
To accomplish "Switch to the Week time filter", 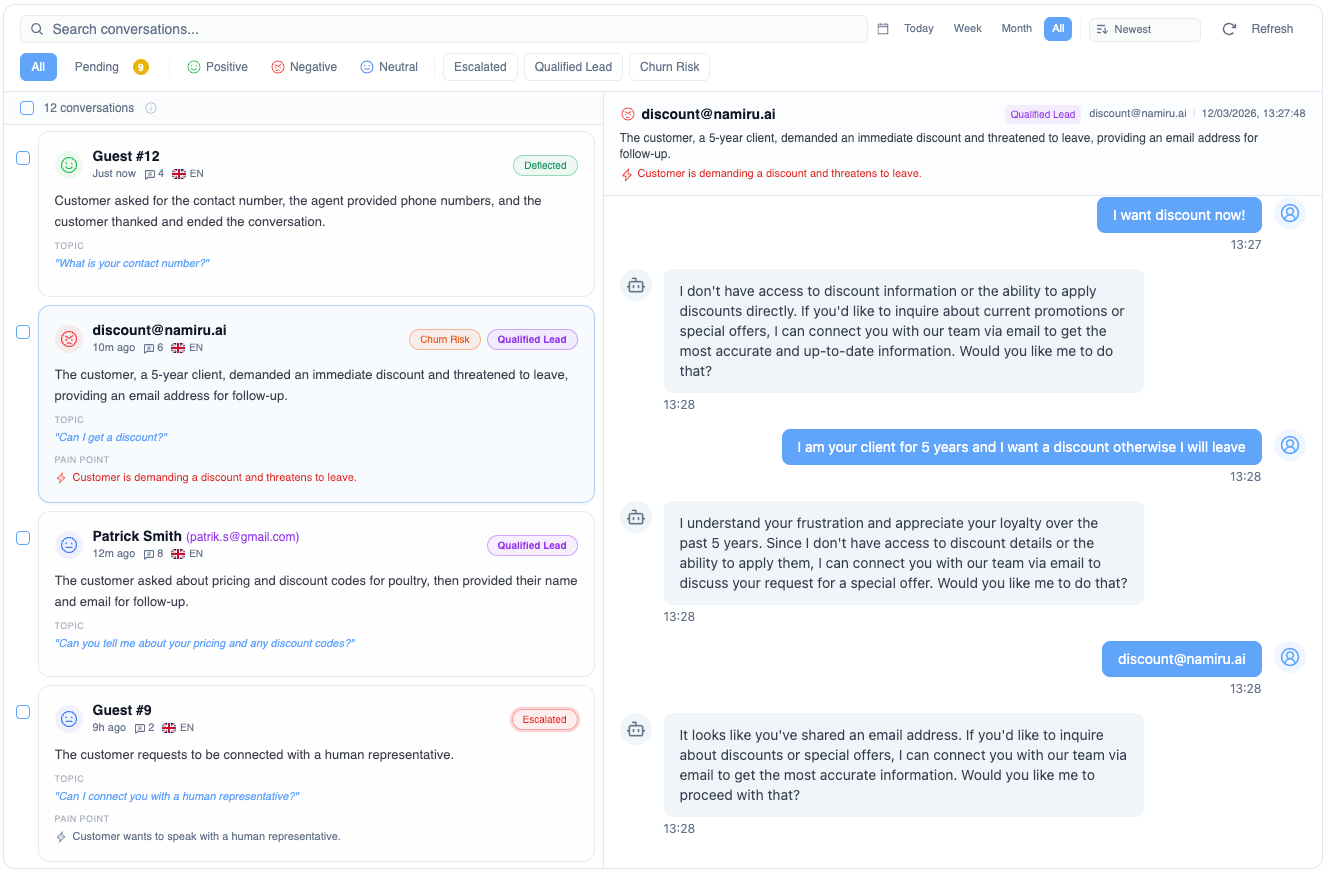I will click(x=967, y=28).
